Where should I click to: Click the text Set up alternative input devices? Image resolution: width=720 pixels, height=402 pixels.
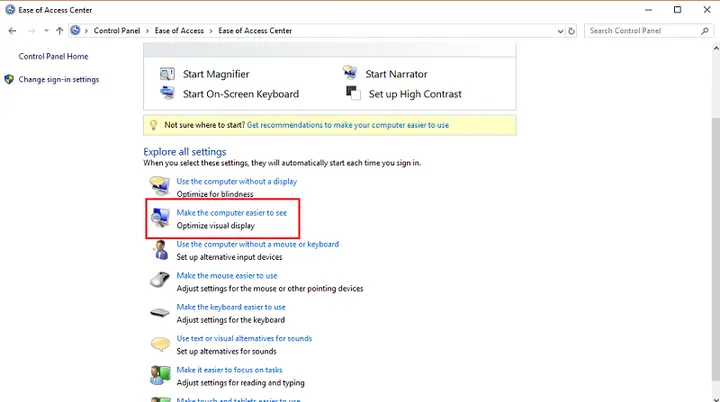pos(230,257)
